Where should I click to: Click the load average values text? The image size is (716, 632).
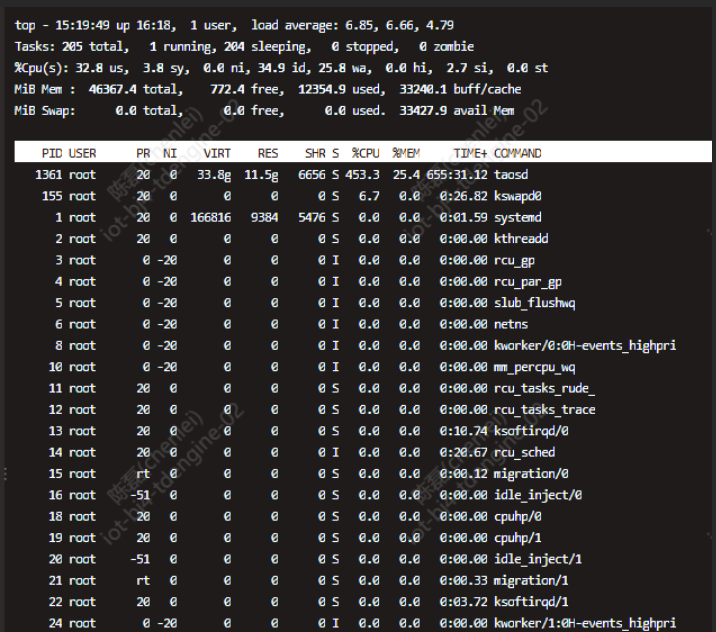tap(369, 25)
